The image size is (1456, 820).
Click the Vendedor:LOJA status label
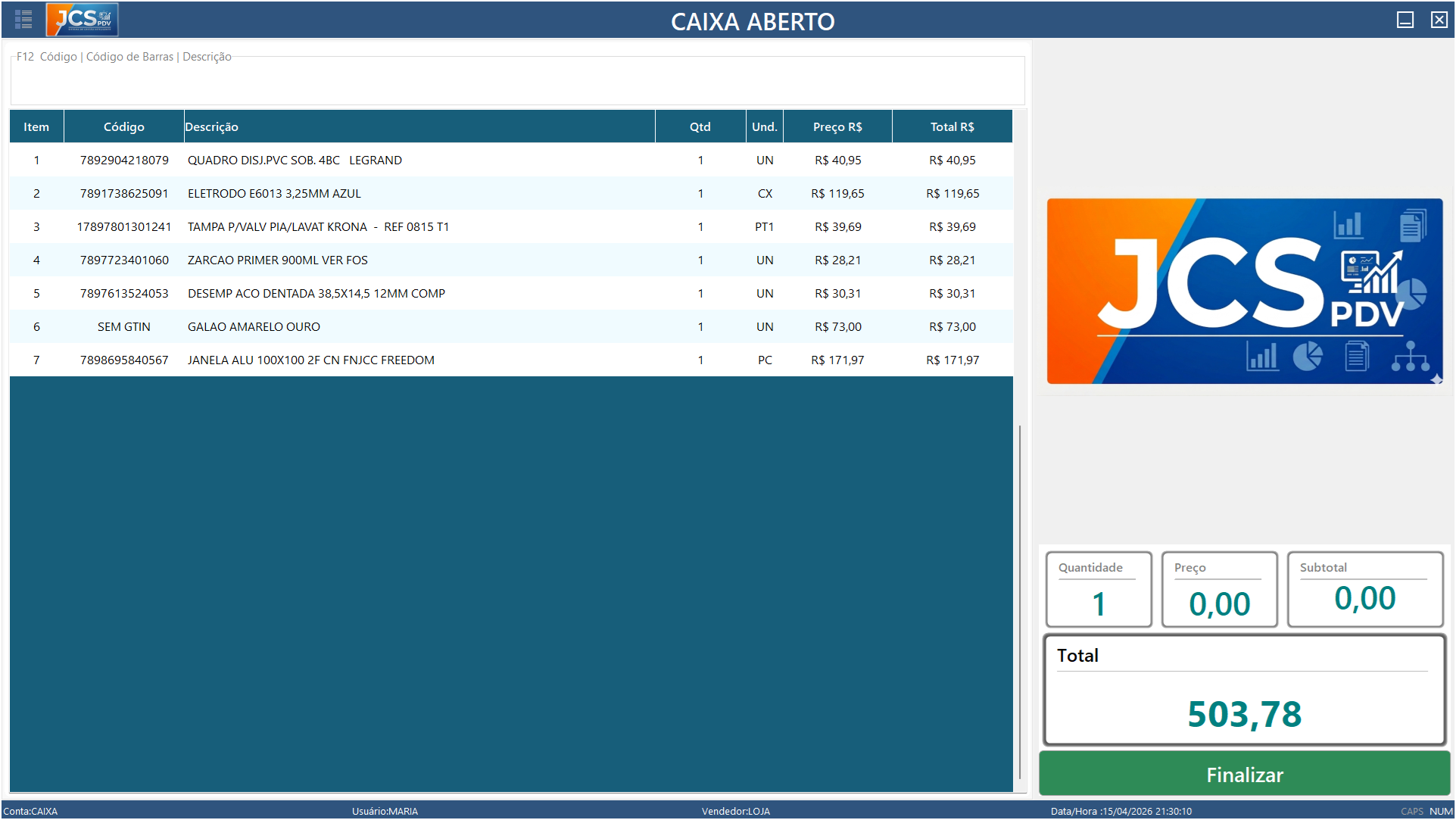click(735, 811)
